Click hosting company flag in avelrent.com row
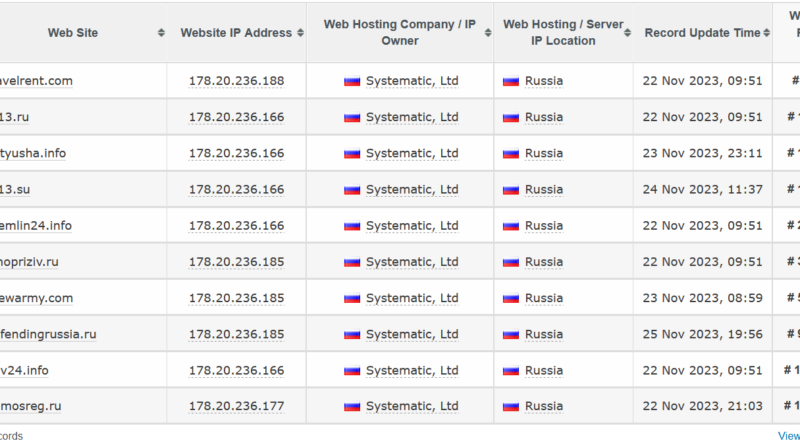This screenshot has height=445, width=800. click(x=352, y=81)
